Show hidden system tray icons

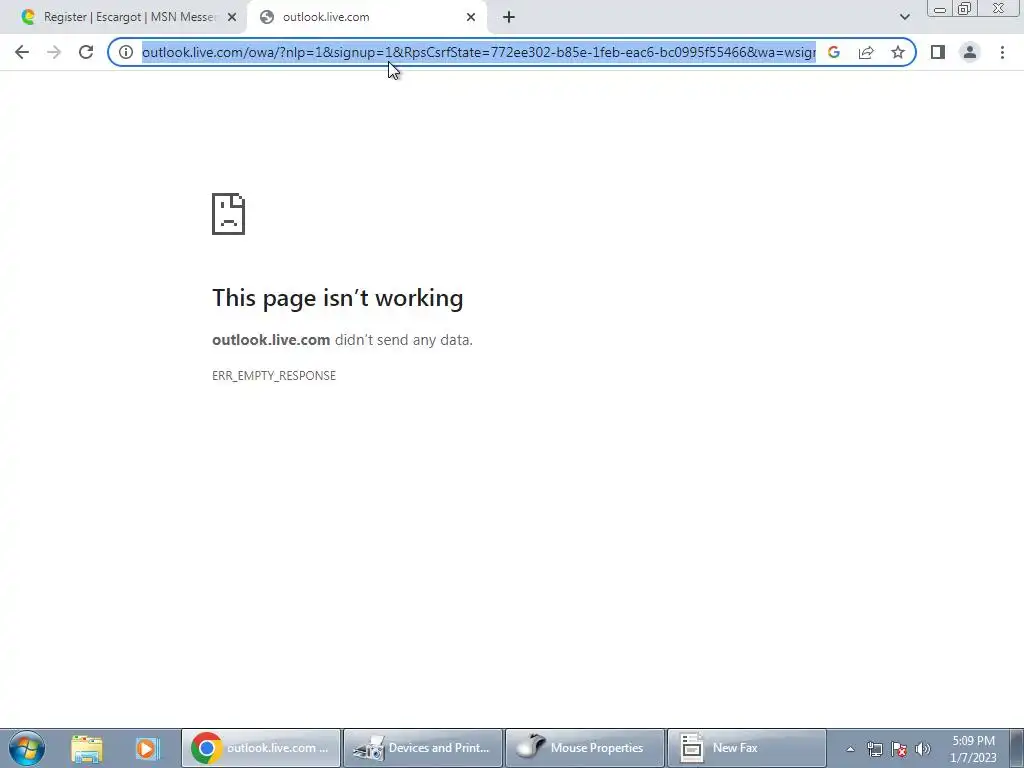click(850, 749)
